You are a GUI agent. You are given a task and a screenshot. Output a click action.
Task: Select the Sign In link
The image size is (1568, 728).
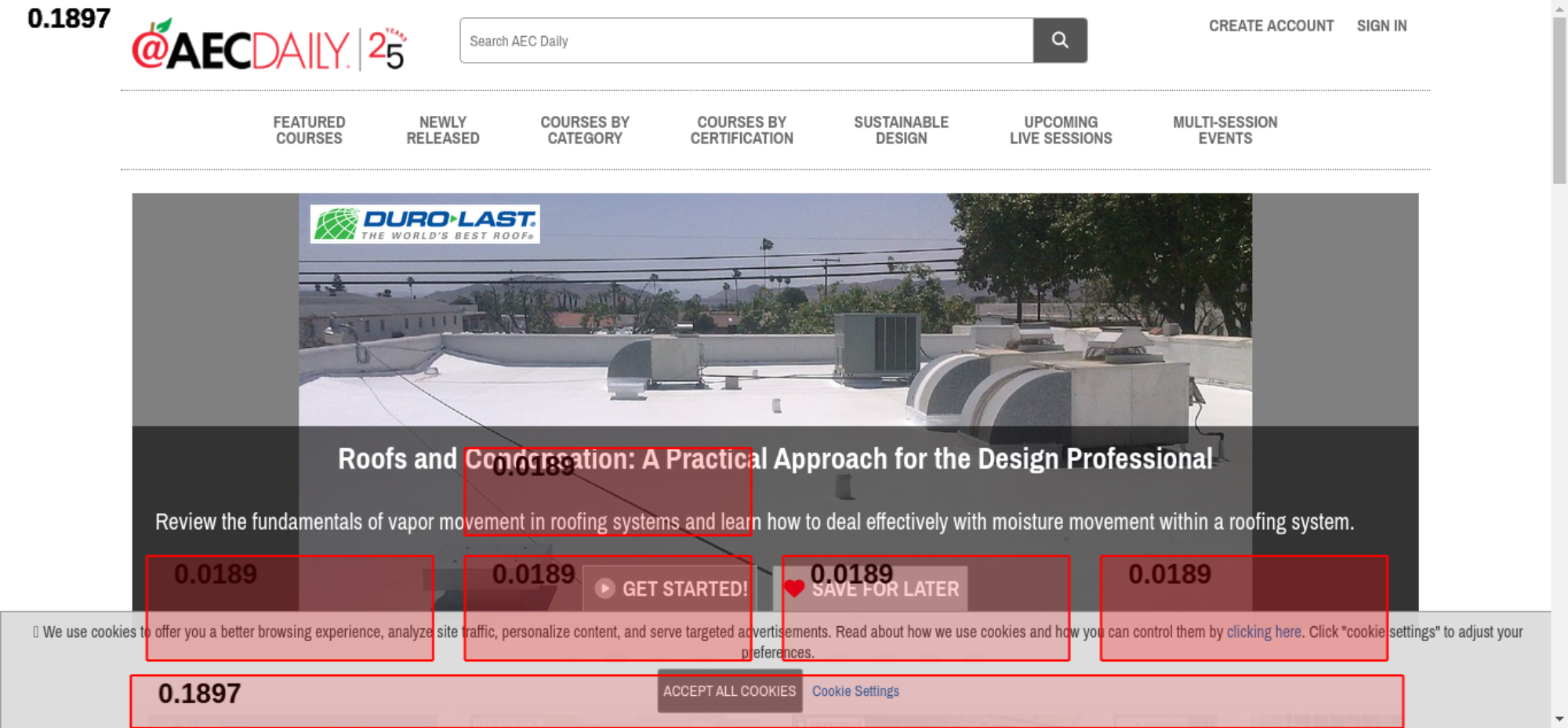tap(1381, 26)
